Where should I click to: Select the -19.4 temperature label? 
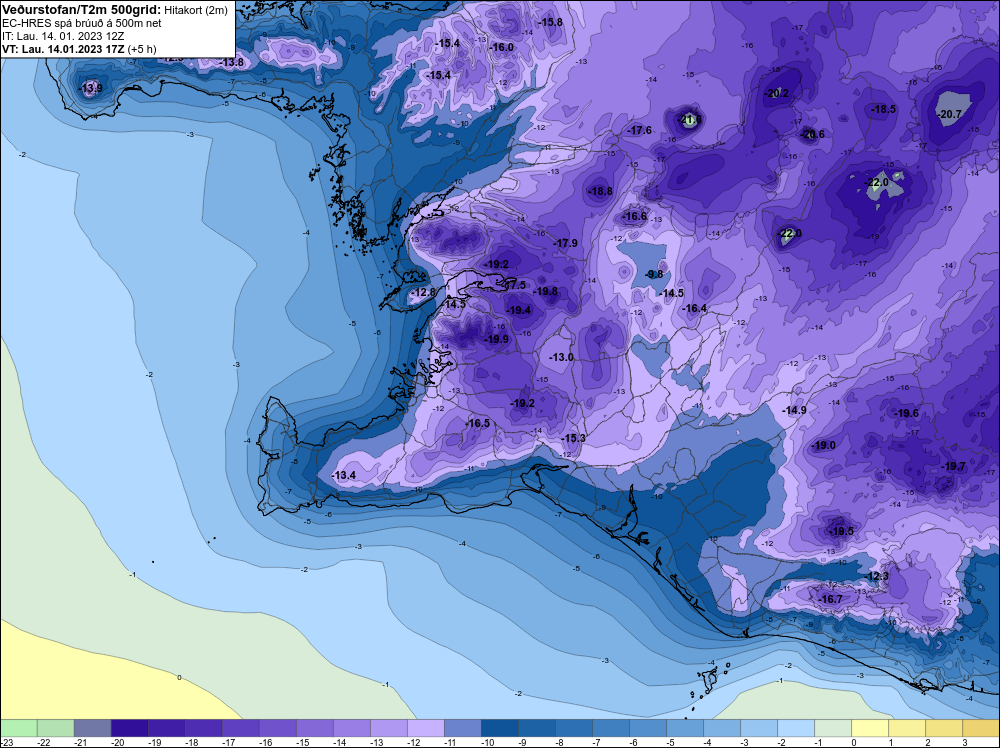pos(519,310)
